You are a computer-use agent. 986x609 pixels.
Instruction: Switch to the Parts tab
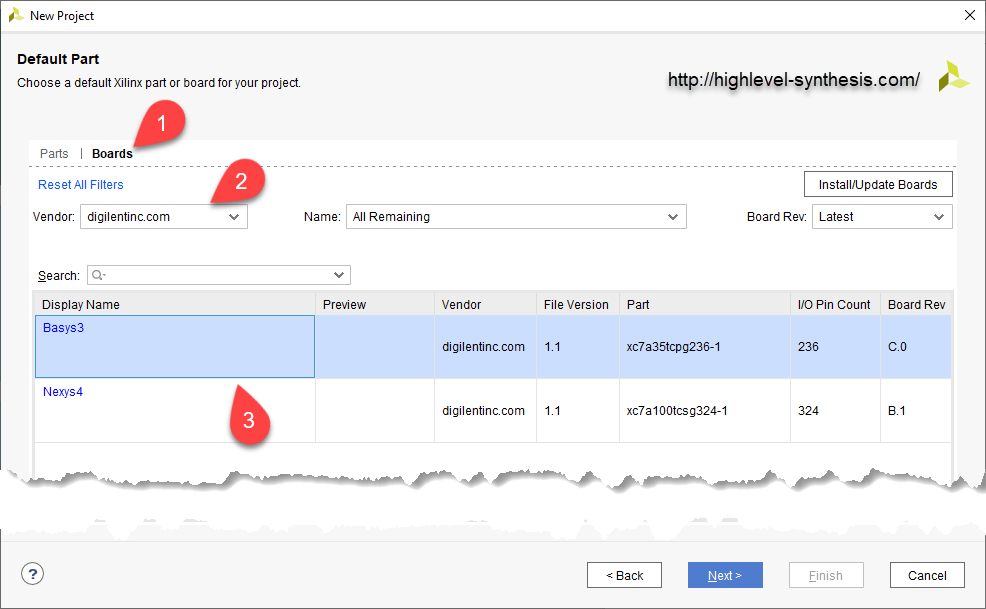pyautogui.click(x=54, y=154)
